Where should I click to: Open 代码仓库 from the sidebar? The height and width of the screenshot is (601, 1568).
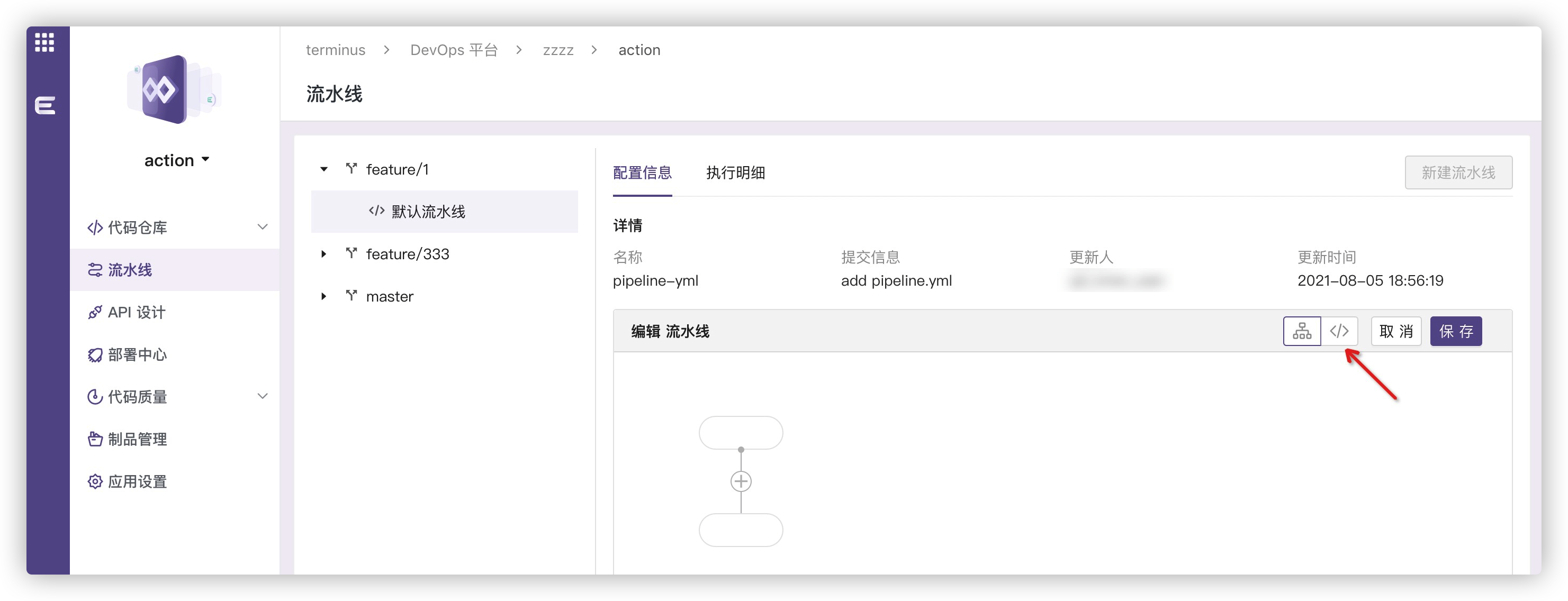click(x=138, y=227)
